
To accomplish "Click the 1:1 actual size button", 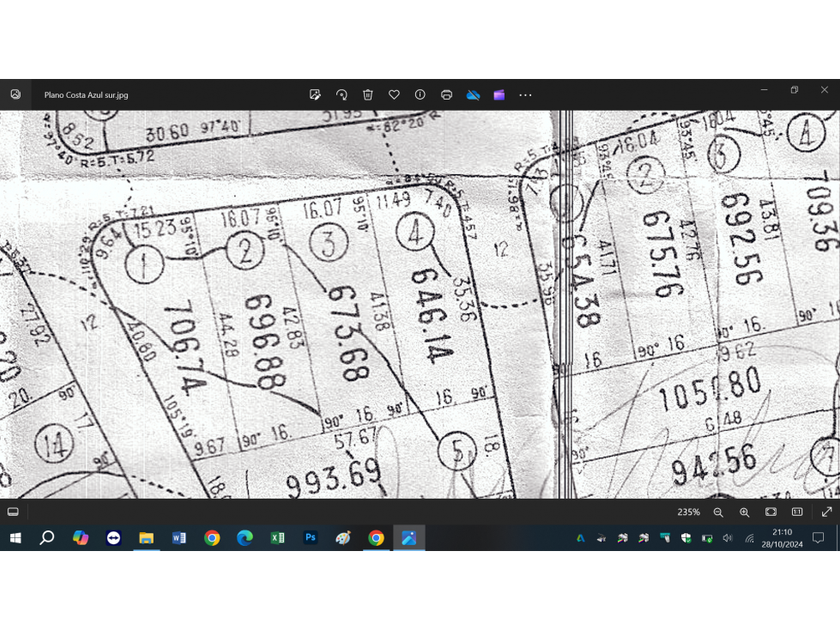I will click(x=797, y=512).
